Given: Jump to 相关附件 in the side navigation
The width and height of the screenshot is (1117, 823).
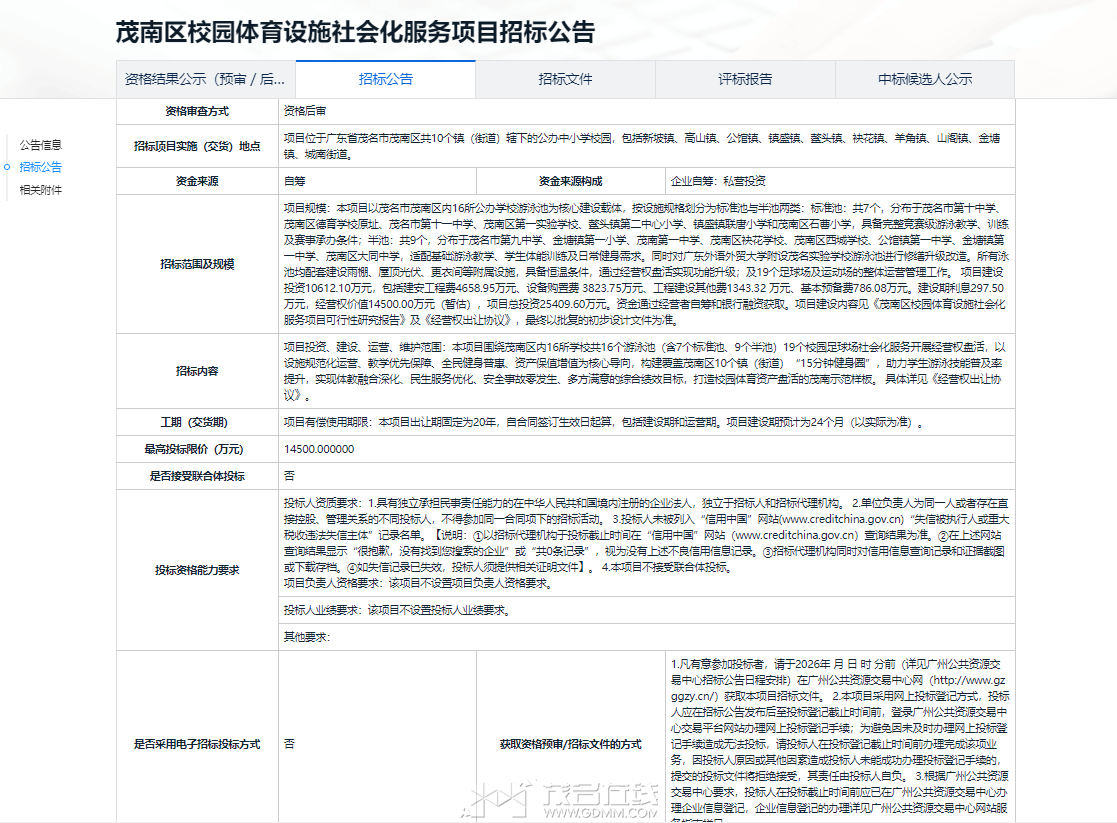Looking at the screenshot, I should click(41, 190).
